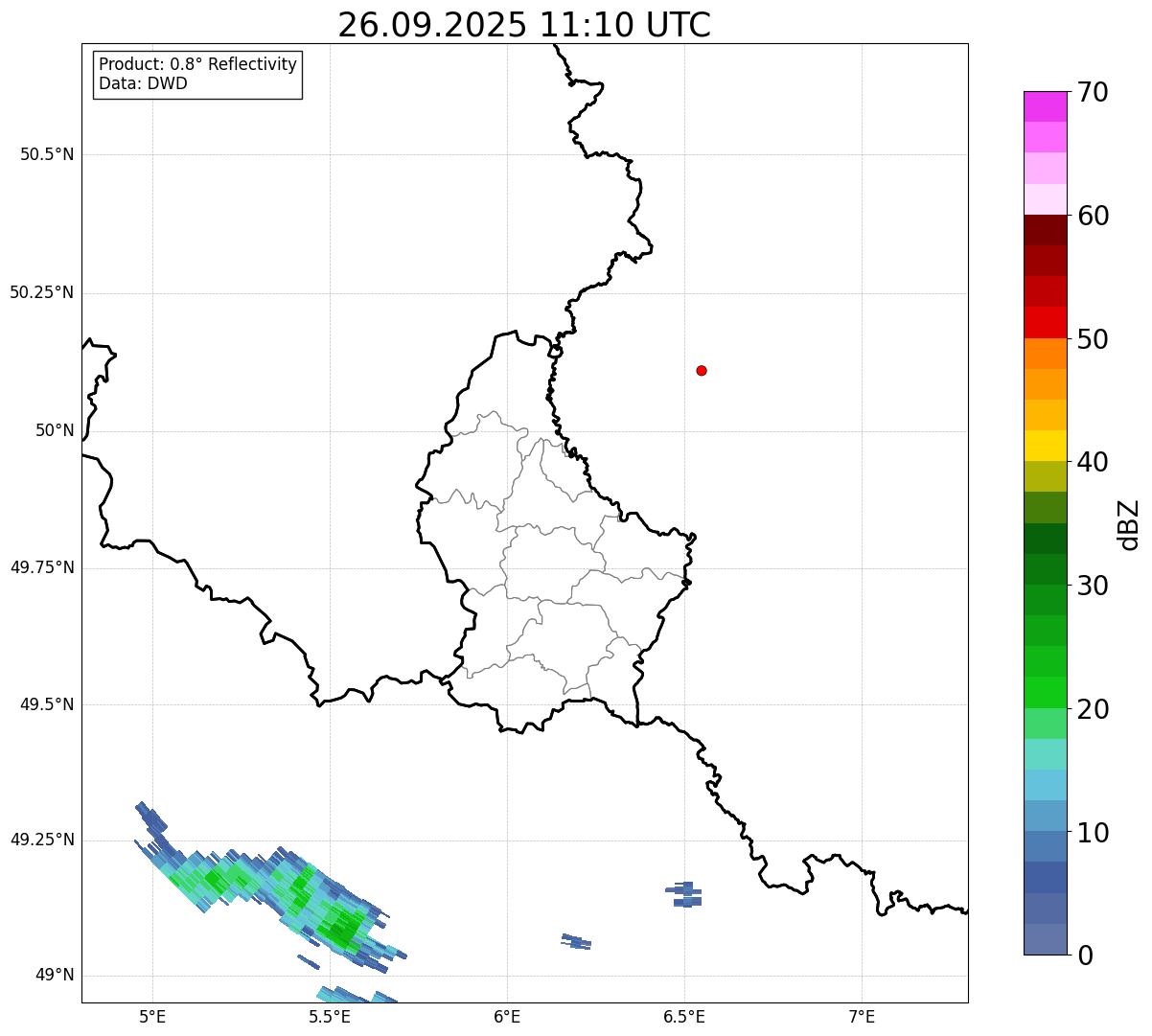Click the colorbar tick label 40

[1093, 462]
